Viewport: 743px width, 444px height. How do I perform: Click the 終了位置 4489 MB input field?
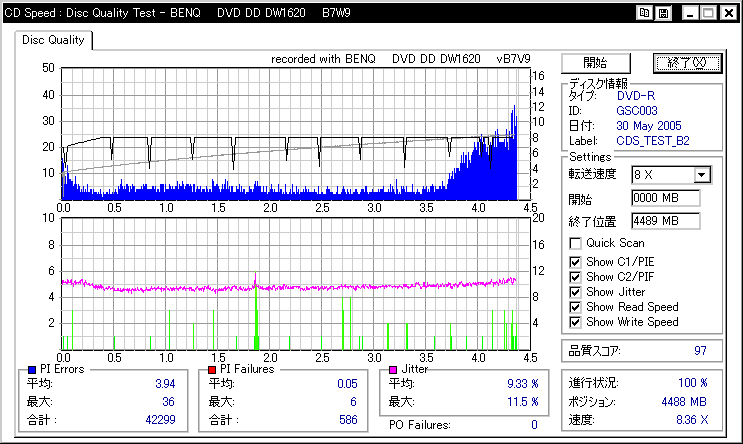pos(666,221)
